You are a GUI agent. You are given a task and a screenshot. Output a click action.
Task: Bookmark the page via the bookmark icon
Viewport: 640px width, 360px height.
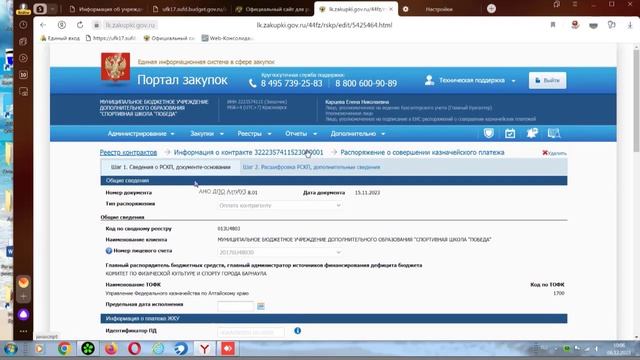tap(553, 25)
